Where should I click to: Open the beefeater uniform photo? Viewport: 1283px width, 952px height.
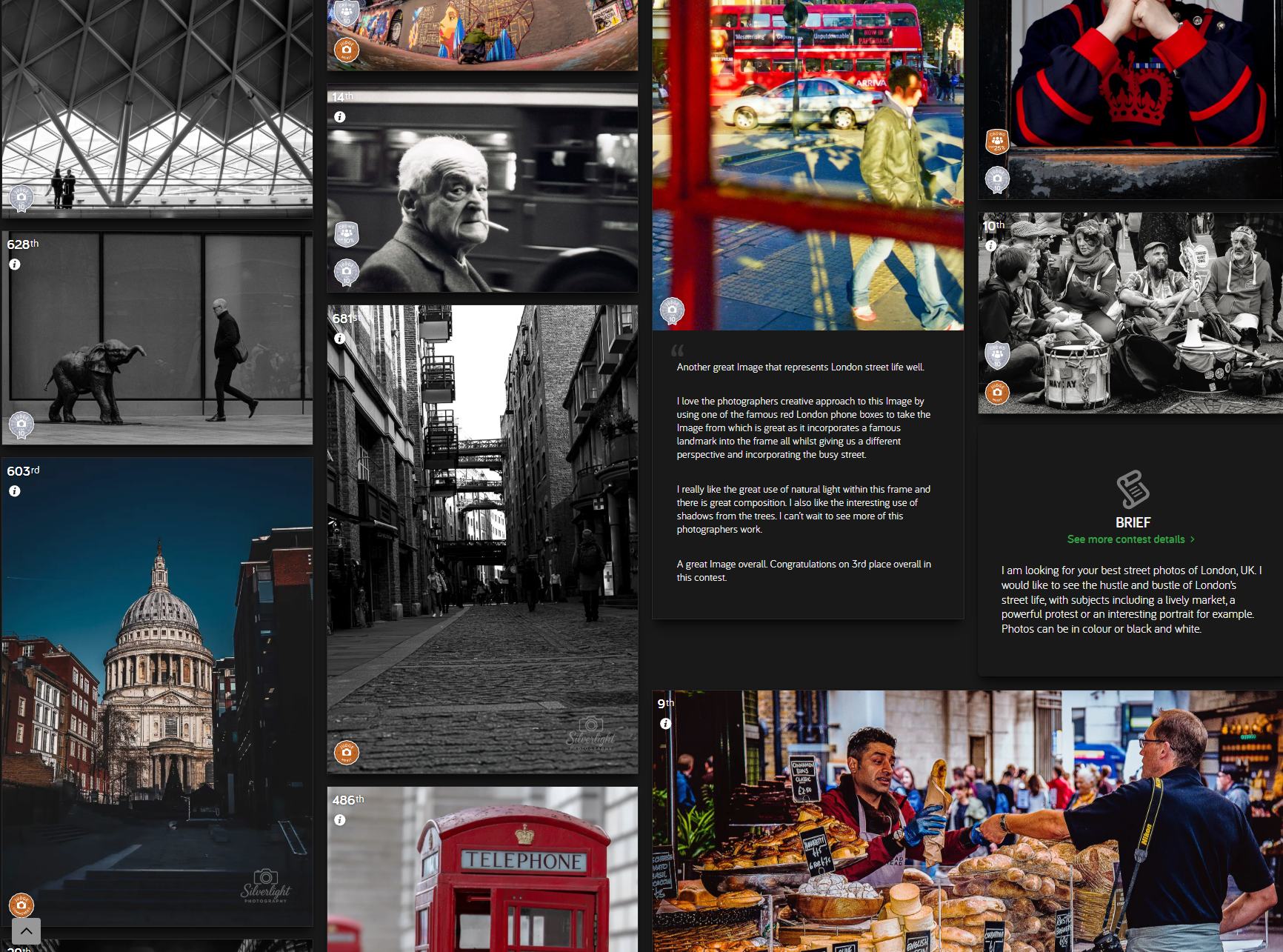click(1130, 99)
